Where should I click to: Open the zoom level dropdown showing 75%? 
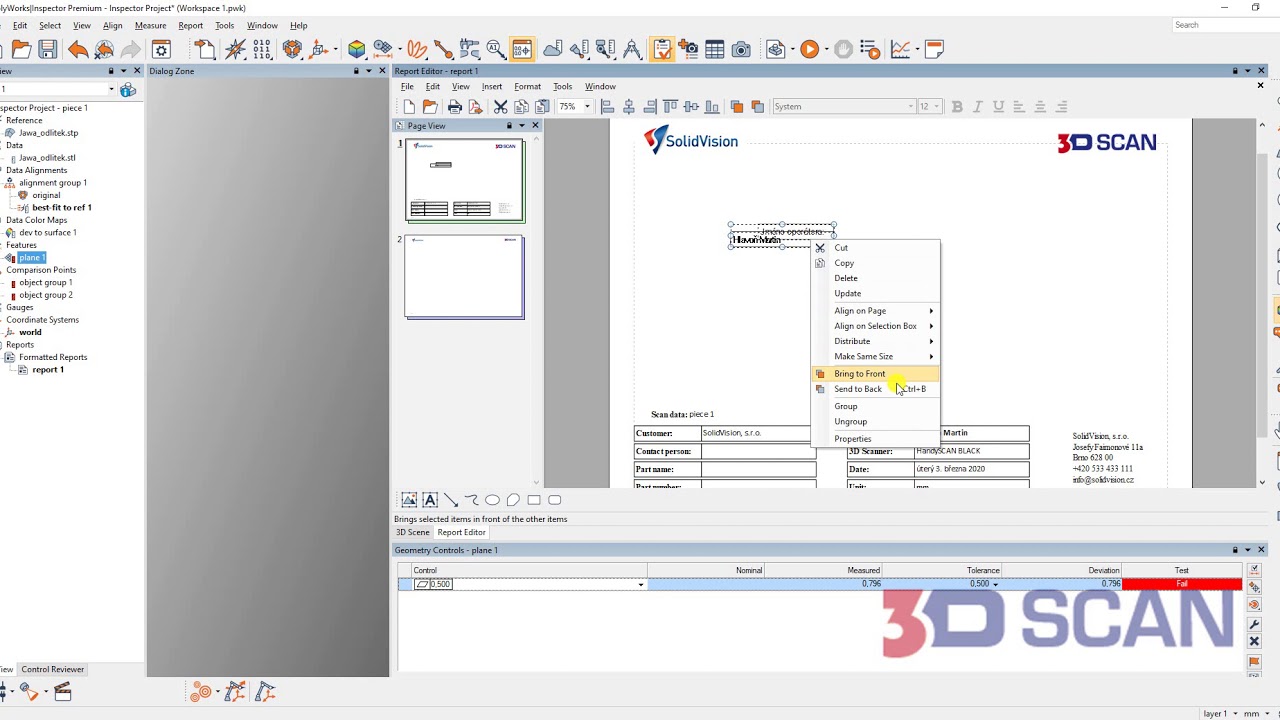586,106
